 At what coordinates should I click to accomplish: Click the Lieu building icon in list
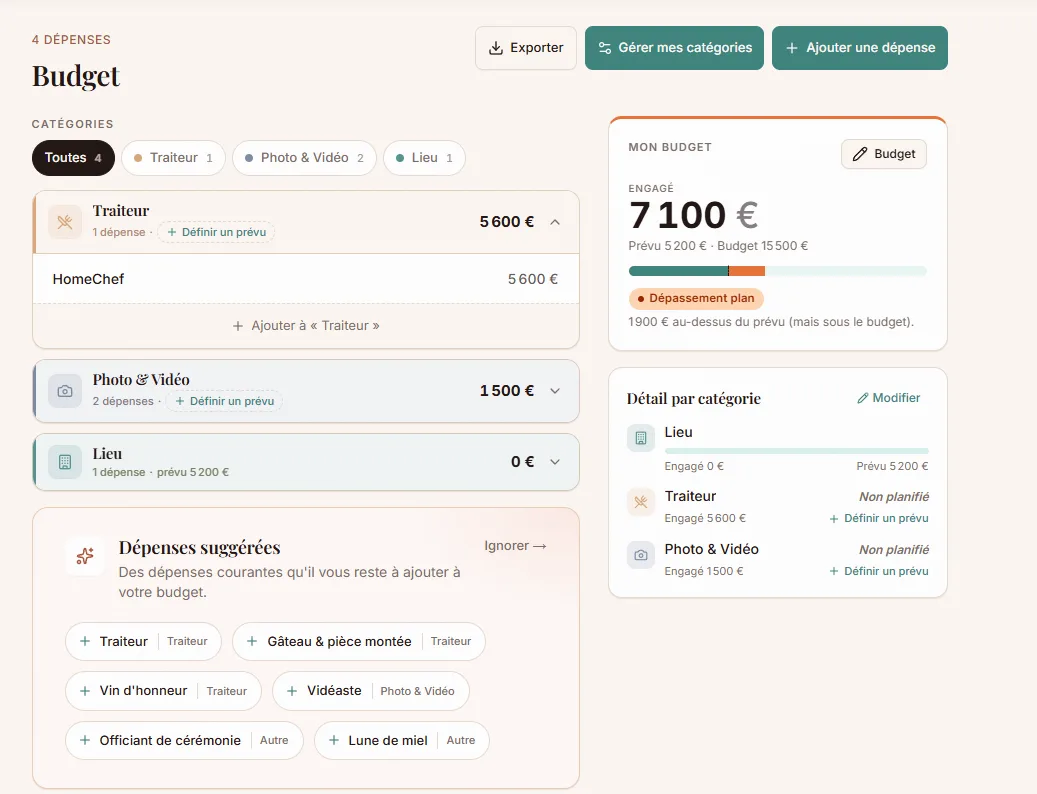tap(65, 462)
